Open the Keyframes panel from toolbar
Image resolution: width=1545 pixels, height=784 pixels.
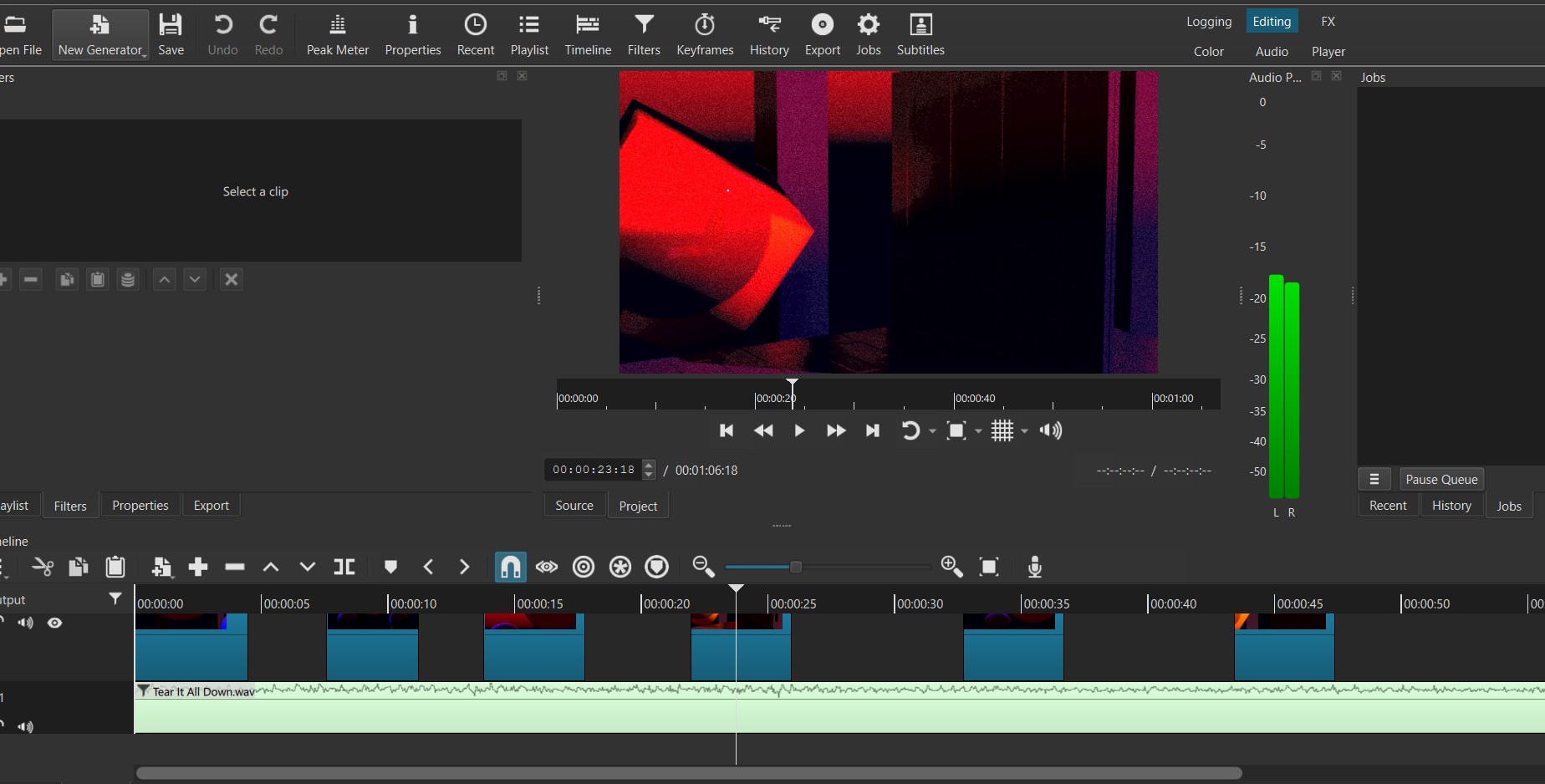pyautogui.click(x=705, y=34)
